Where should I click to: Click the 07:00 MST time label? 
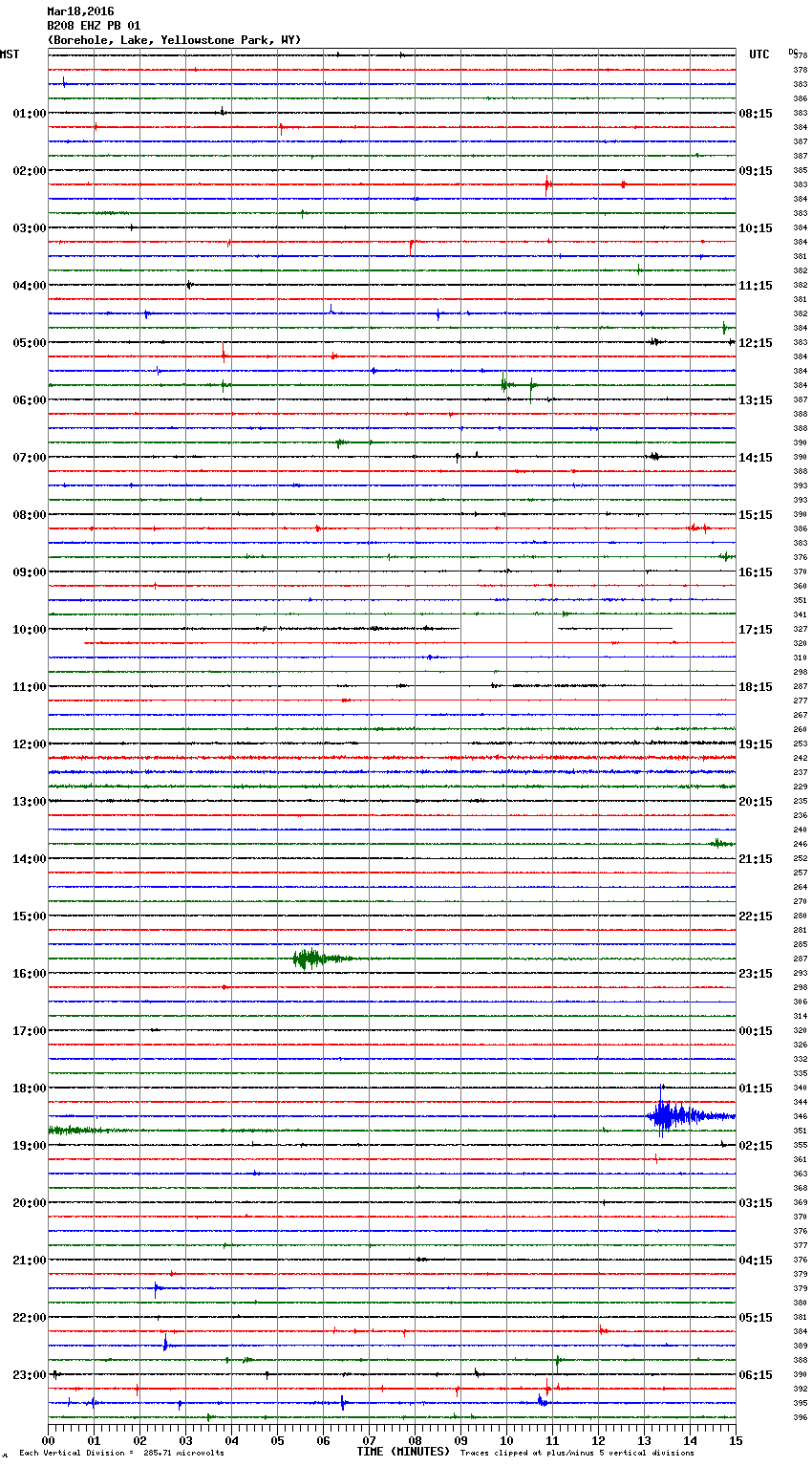coord(30,458)
